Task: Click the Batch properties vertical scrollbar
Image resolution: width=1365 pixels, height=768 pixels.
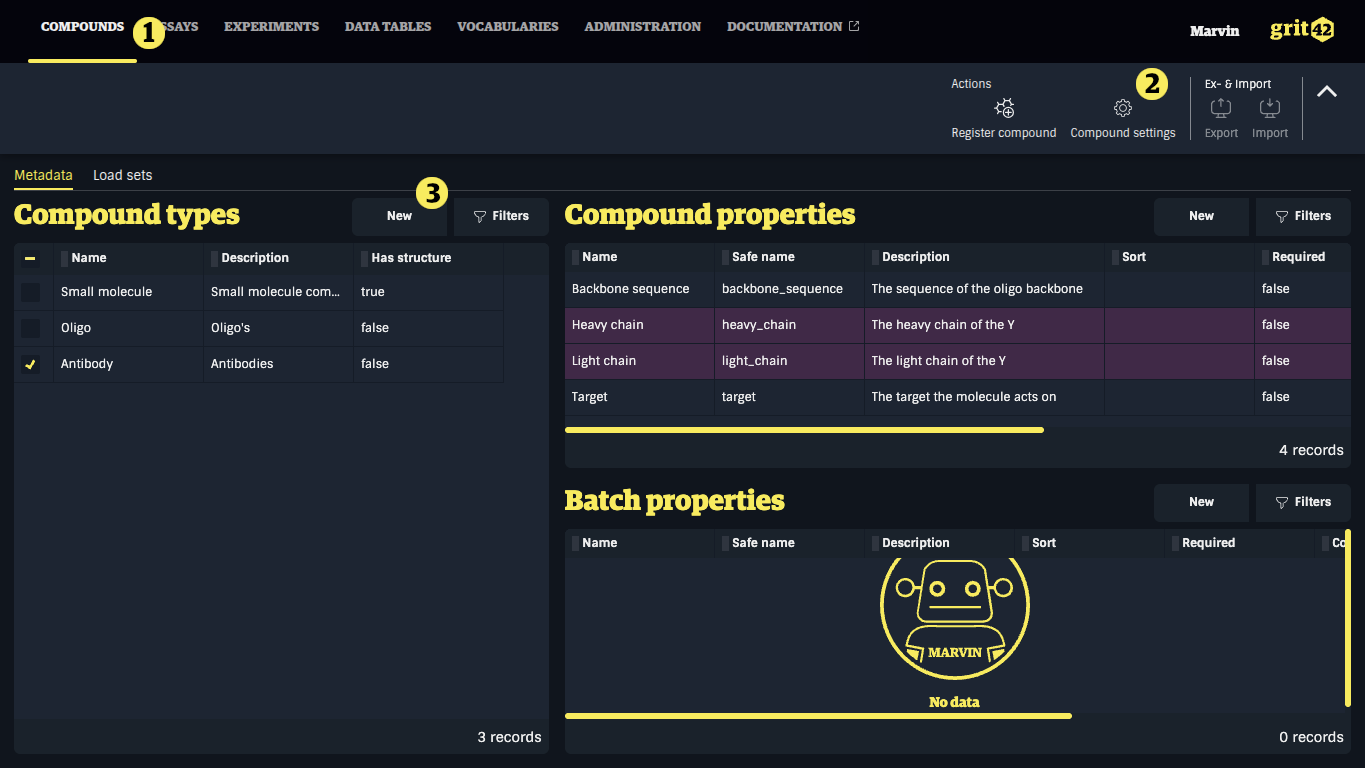Action: tap(1348, 618)
